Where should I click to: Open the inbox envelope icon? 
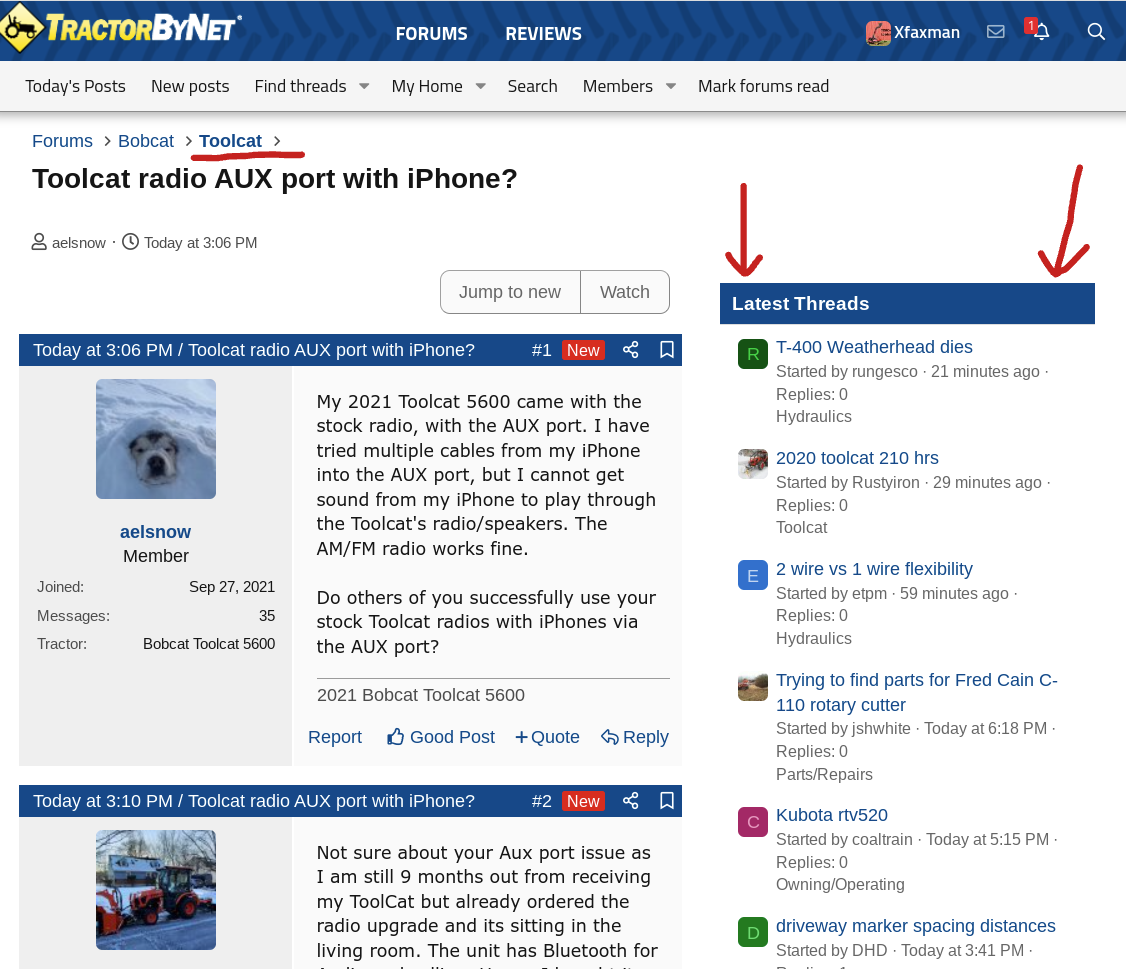tap(995, 32)
